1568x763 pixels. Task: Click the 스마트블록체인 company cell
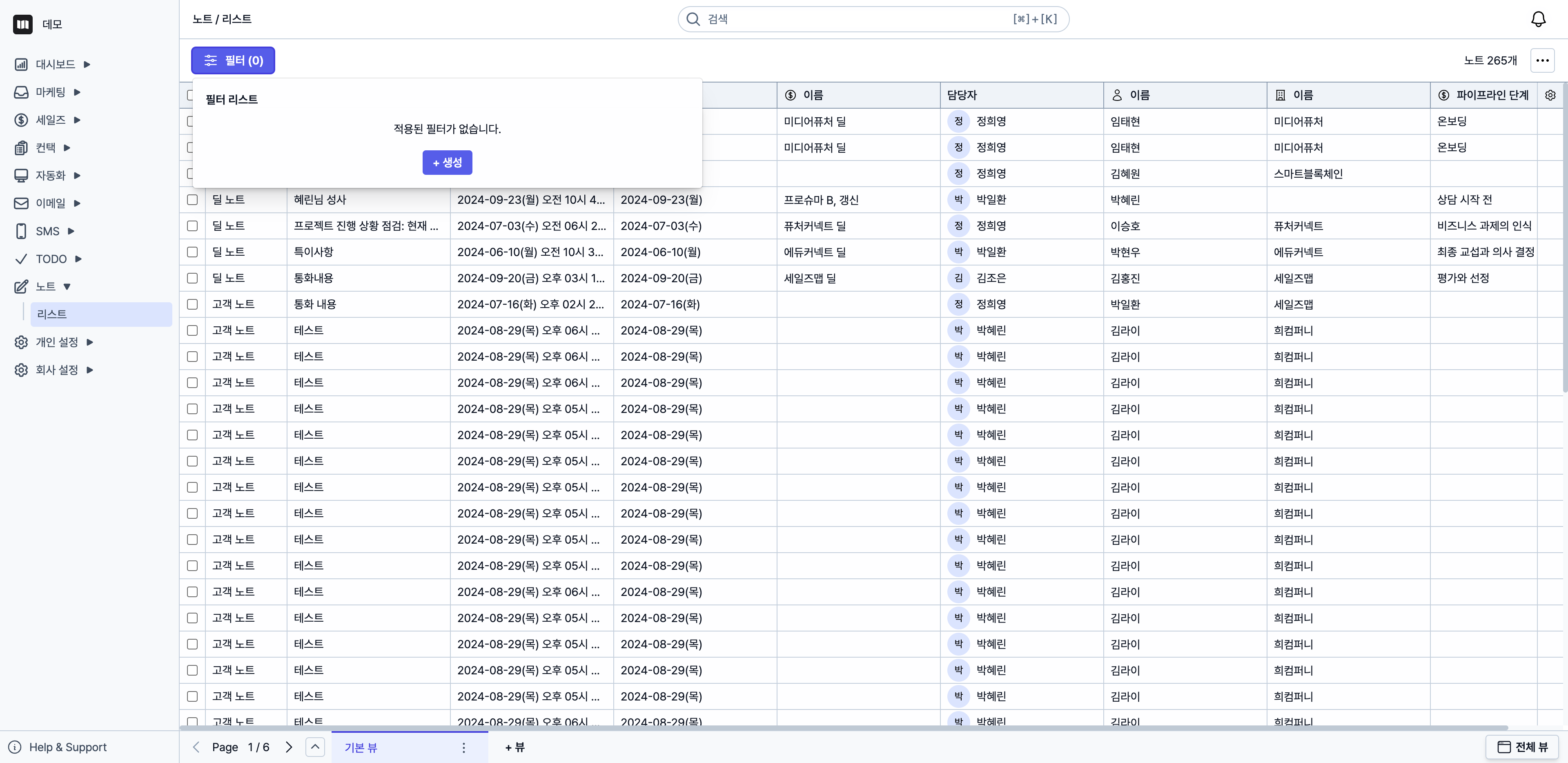[x=1348, y=174]
